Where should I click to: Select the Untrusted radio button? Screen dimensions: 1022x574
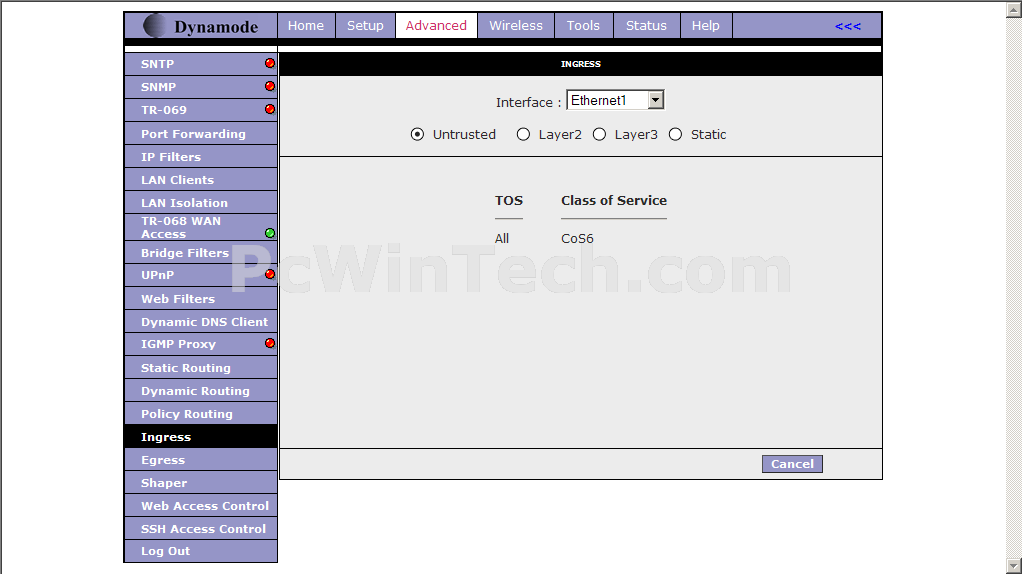(417, 134)
